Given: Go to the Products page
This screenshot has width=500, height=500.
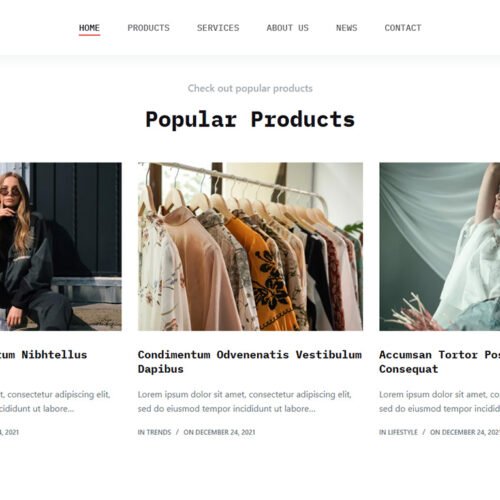Looking at the screenshot, I should 148,28.
